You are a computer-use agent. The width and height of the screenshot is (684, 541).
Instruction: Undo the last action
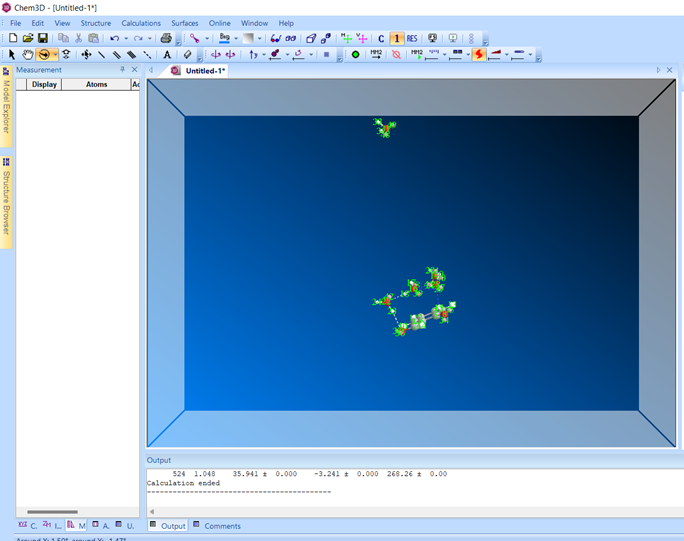tap(115, 38)
